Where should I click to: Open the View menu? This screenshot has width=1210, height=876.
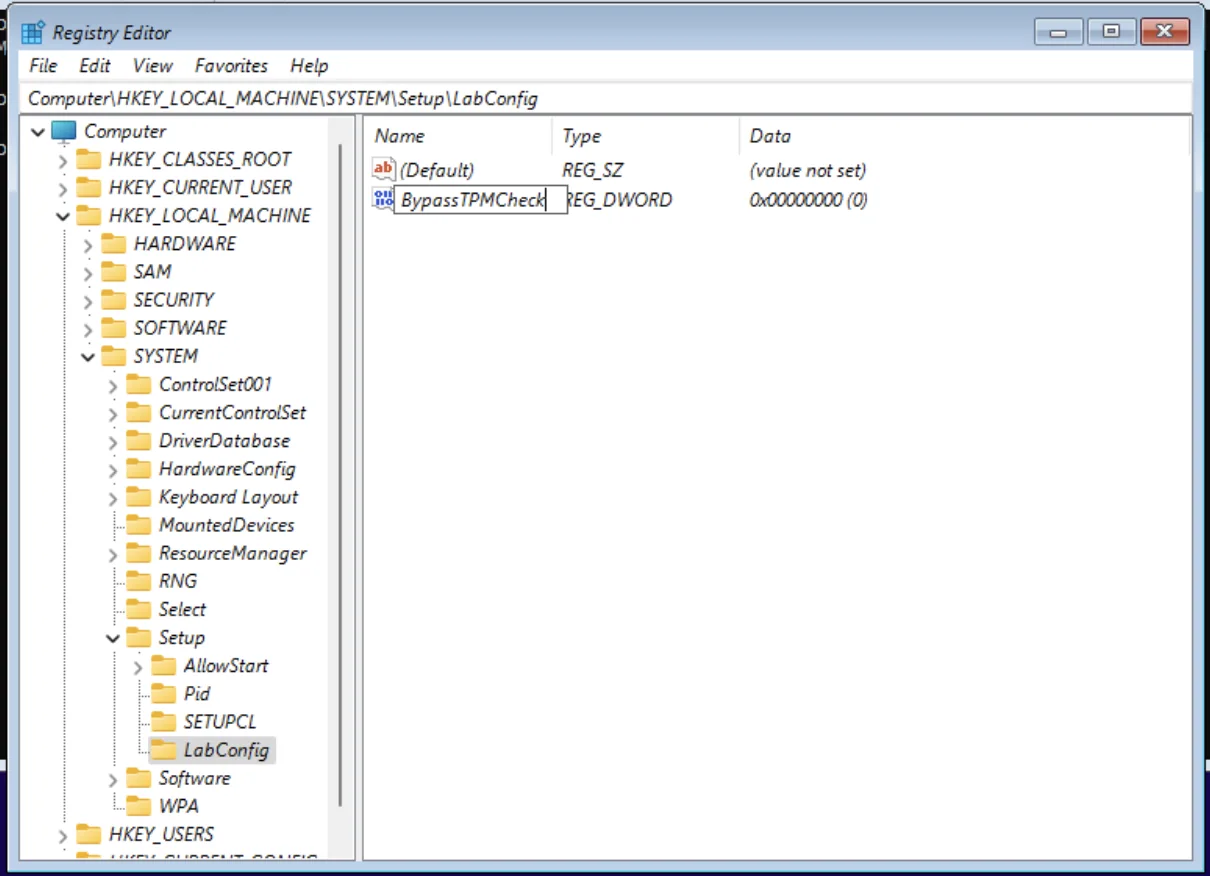tap(152, 66)
